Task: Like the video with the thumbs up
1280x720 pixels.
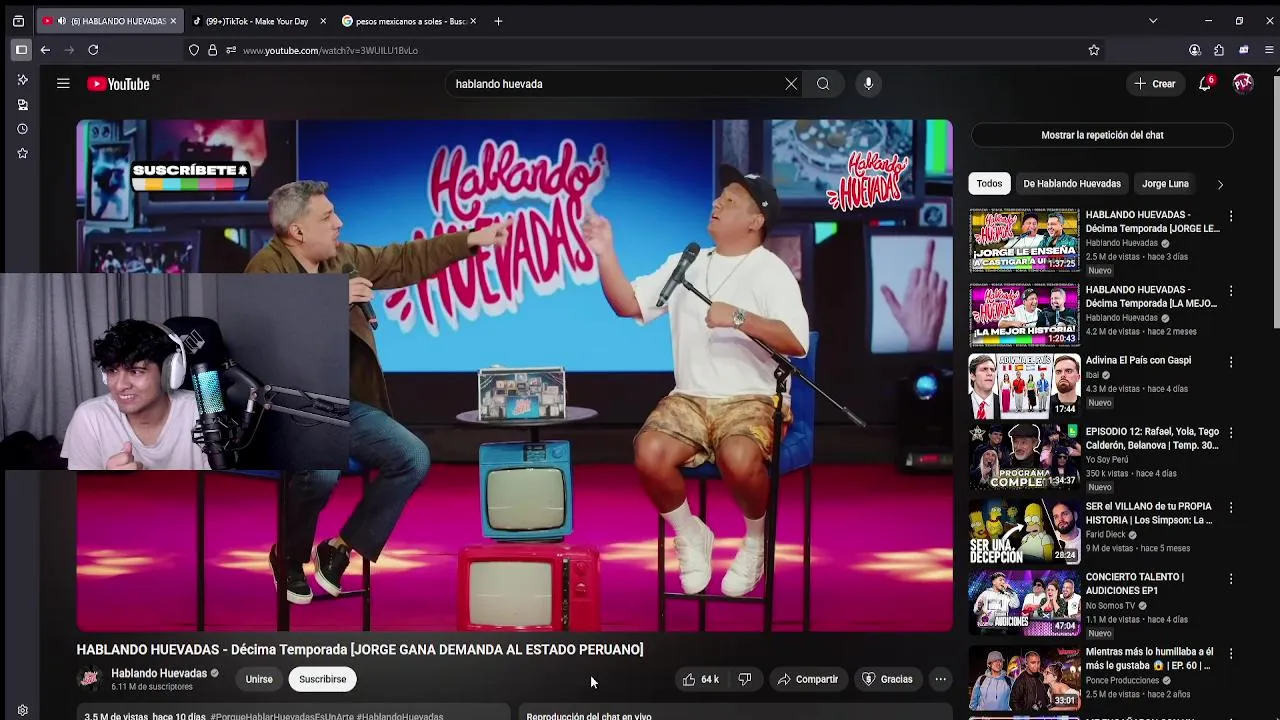Action: click(700, 679)
